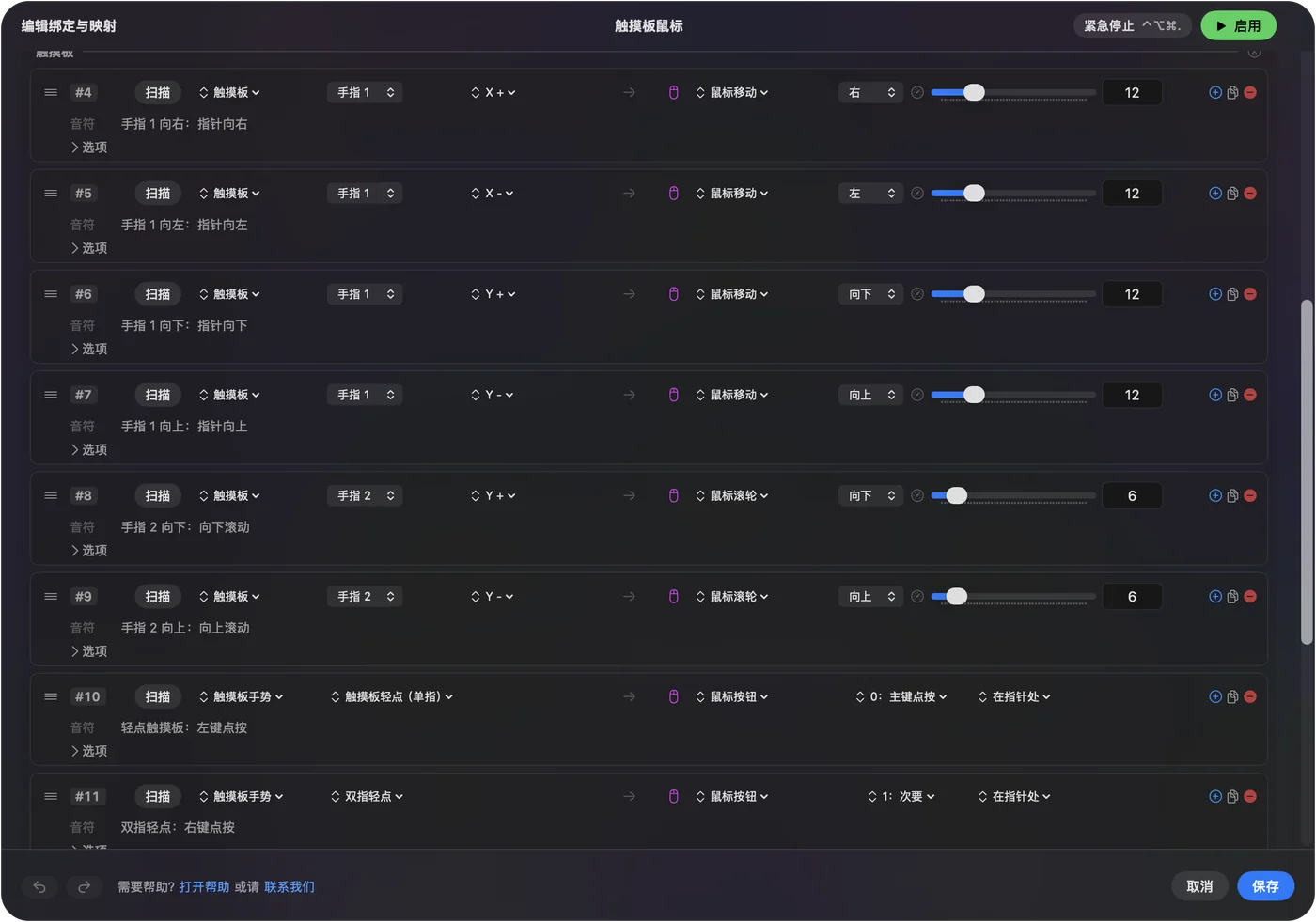Click the duplicate (copy) icon in rule #11
The image size is (1316, 922).
point(1232,796)
